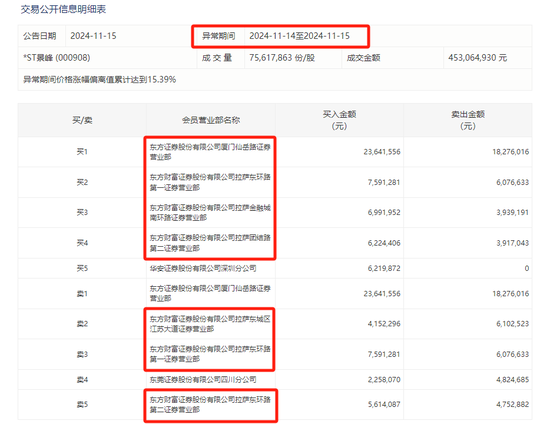Click 买1 broker 东方证券厦门仙岳路证券营业部

coord(210,152)
